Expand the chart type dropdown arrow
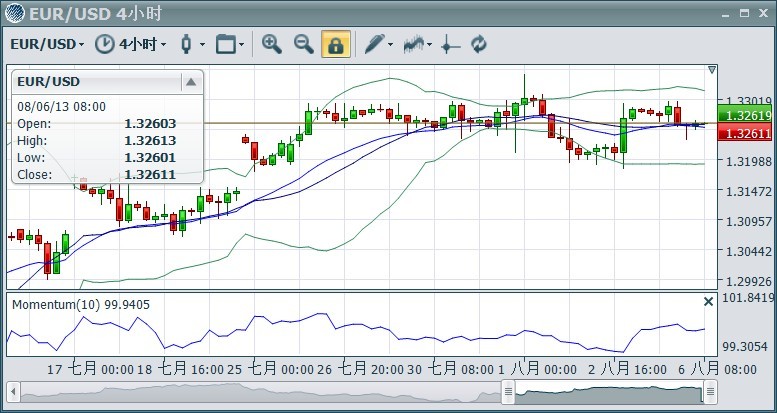The height and width of the screenshot is (413, 777). click(202, 45)
